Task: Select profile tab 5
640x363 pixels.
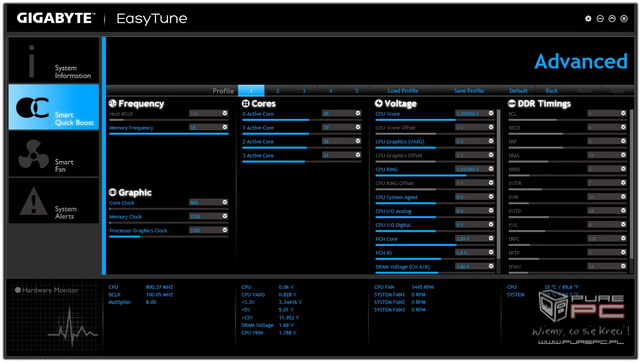Action: click(357, 91)
